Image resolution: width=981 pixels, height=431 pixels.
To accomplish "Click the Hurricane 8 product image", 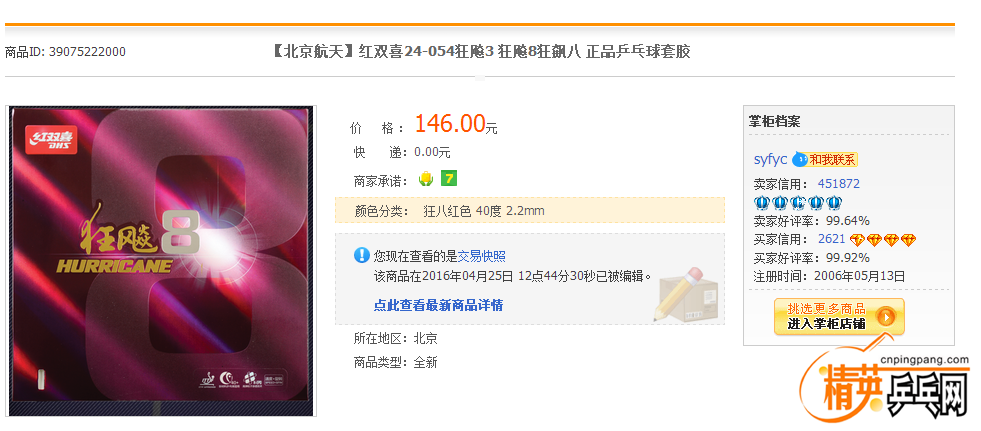I will (x=161, y=261).
